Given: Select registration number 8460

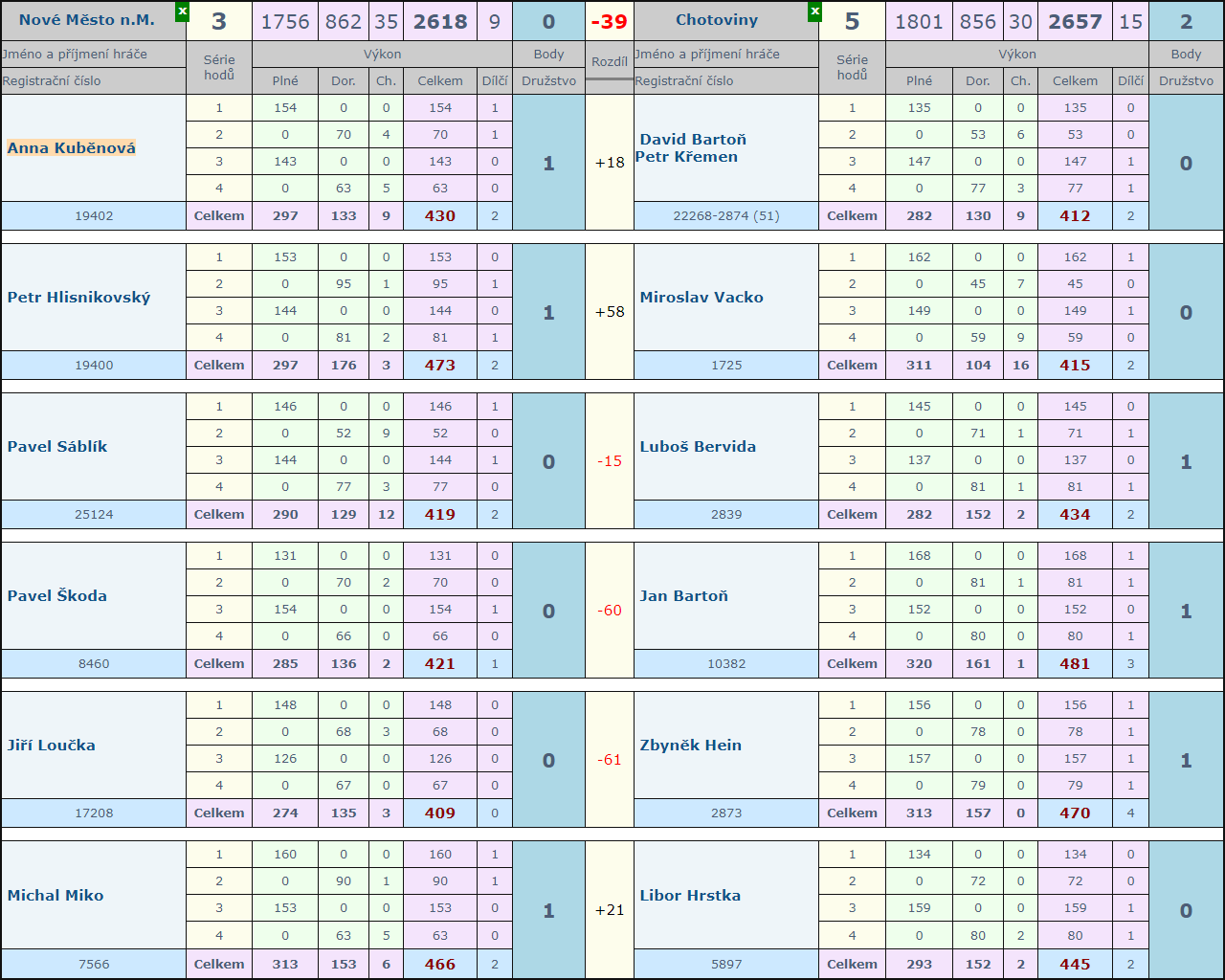Looking at the screenshot, I should (x=94, y=664).
